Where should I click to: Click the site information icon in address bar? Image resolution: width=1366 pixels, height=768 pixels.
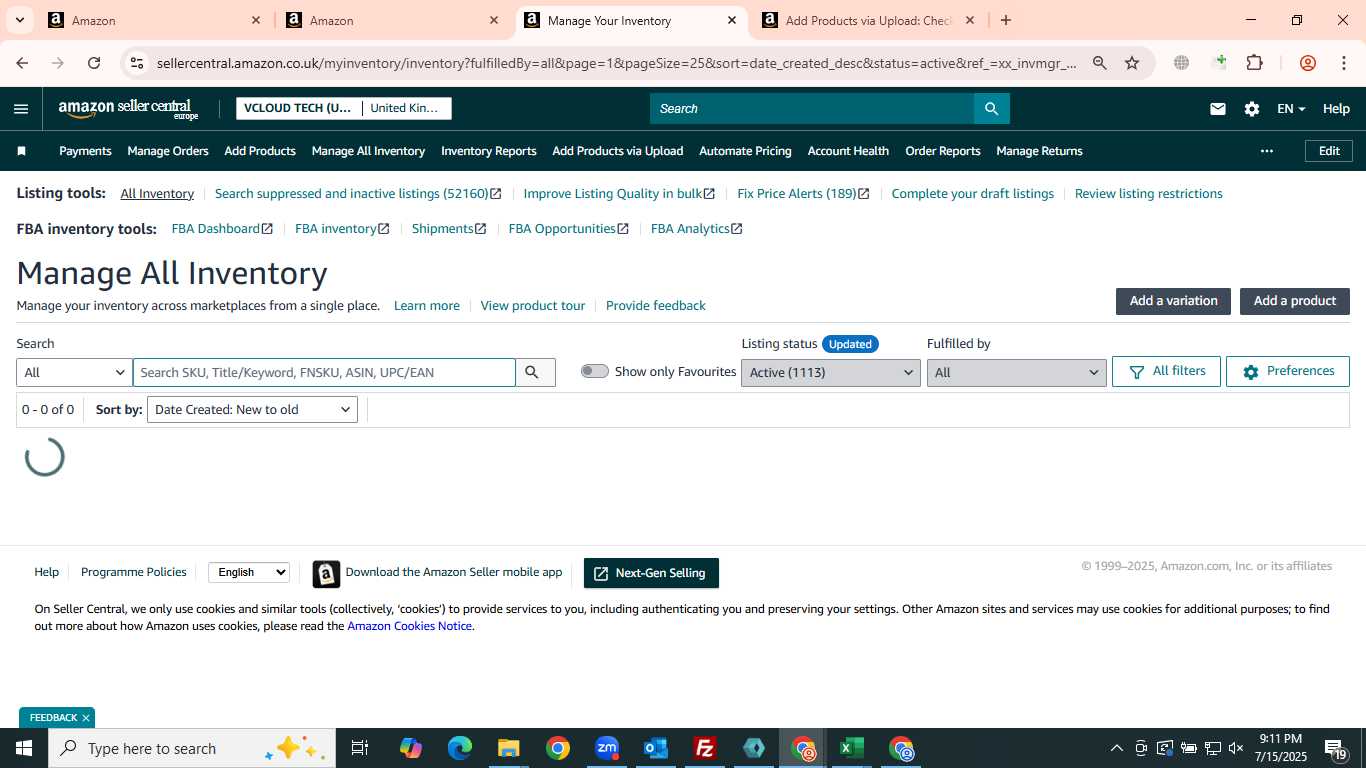(137, 63)
